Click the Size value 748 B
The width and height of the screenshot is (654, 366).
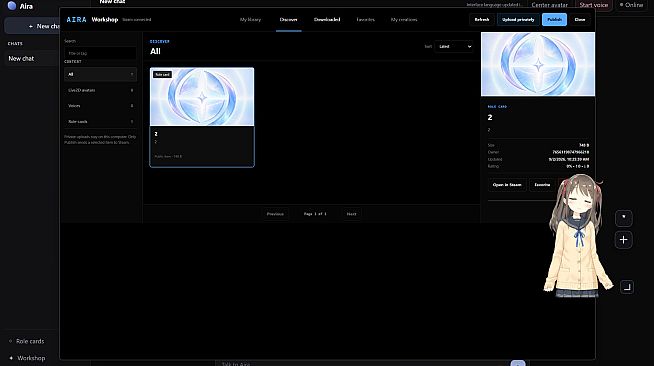click(x=584, y=145)
